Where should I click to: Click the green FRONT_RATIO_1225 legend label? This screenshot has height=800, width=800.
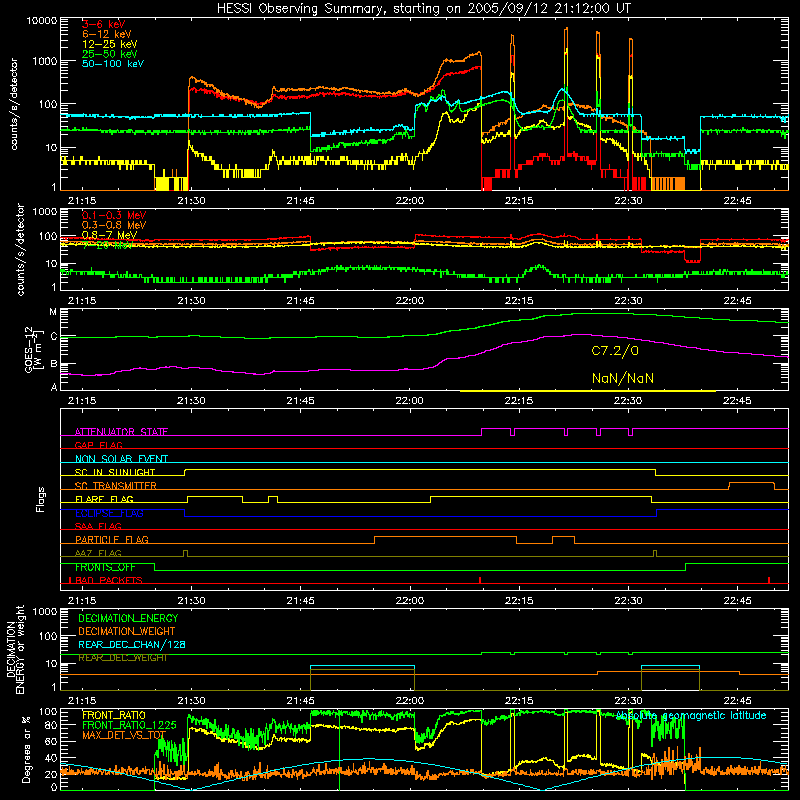(129, 726)
